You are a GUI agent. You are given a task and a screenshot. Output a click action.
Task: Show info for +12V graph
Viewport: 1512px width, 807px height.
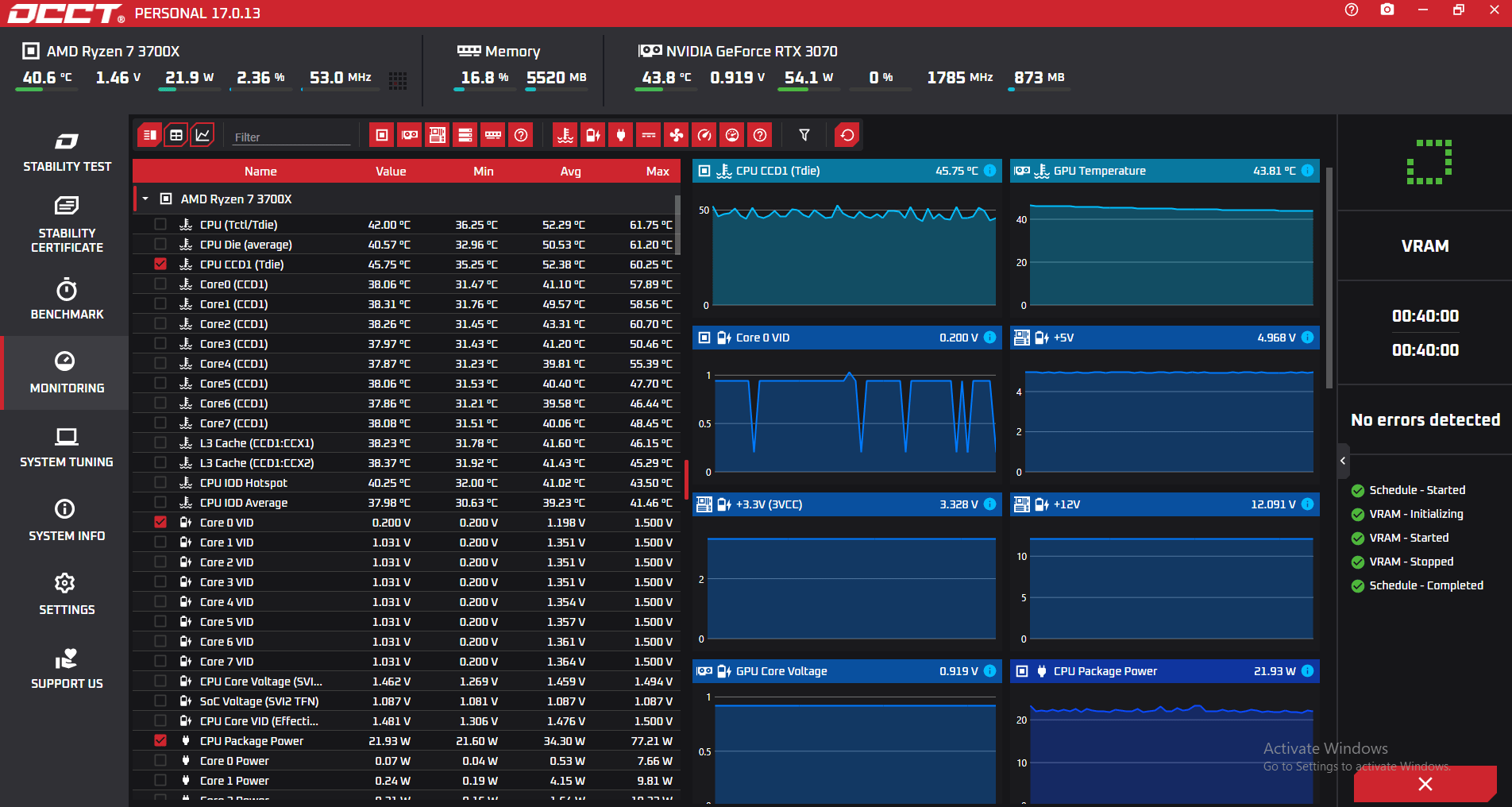coord(1308,504)
